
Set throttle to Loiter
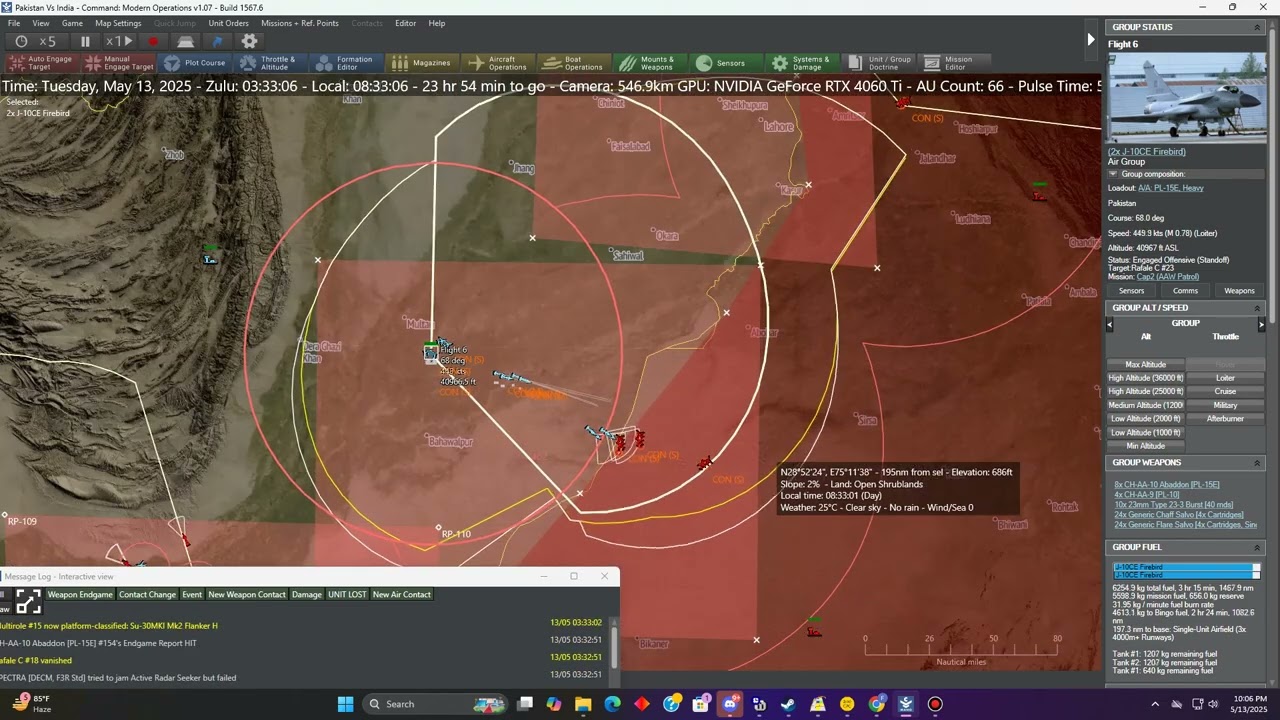(1225, 378)
